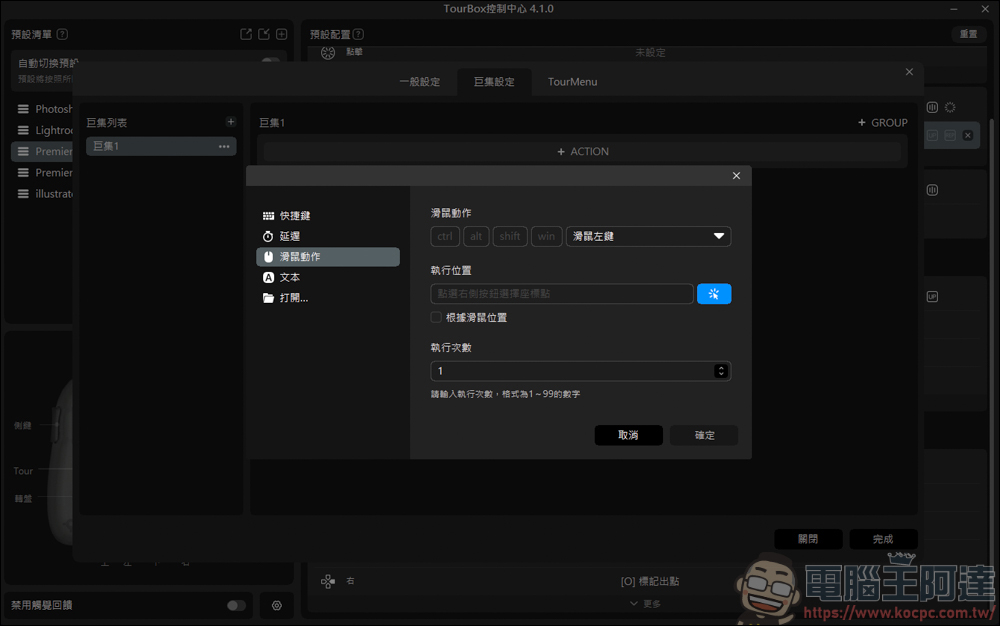Switch to the 一般設定 tab
1000x626 pixels.
[420, 82]
